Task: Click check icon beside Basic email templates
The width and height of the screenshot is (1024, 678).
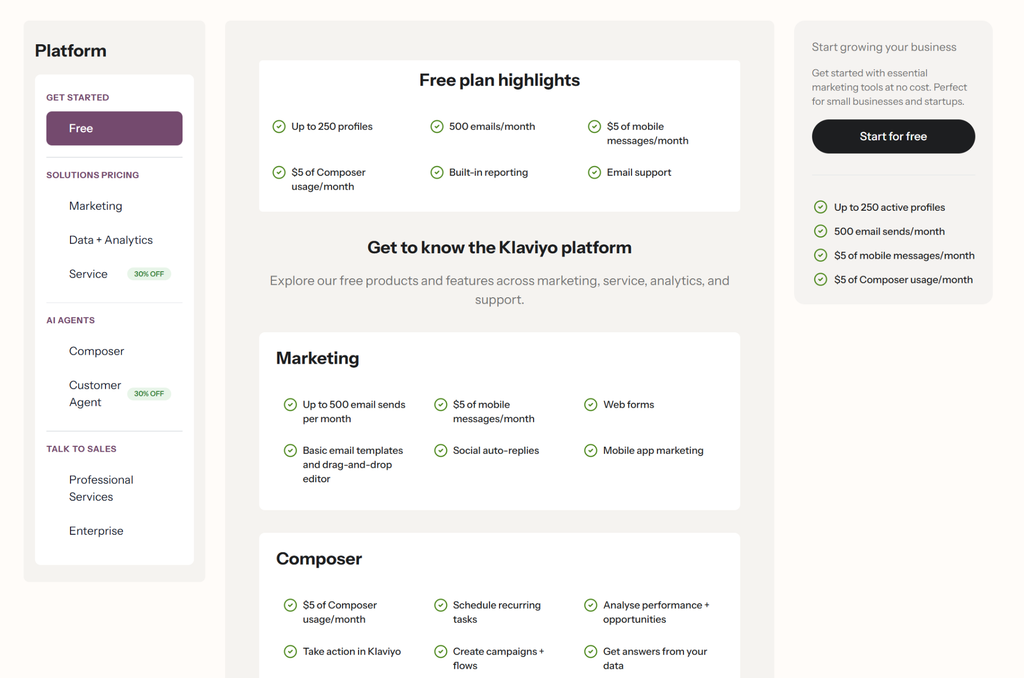Action: click(x=291, y=450)
